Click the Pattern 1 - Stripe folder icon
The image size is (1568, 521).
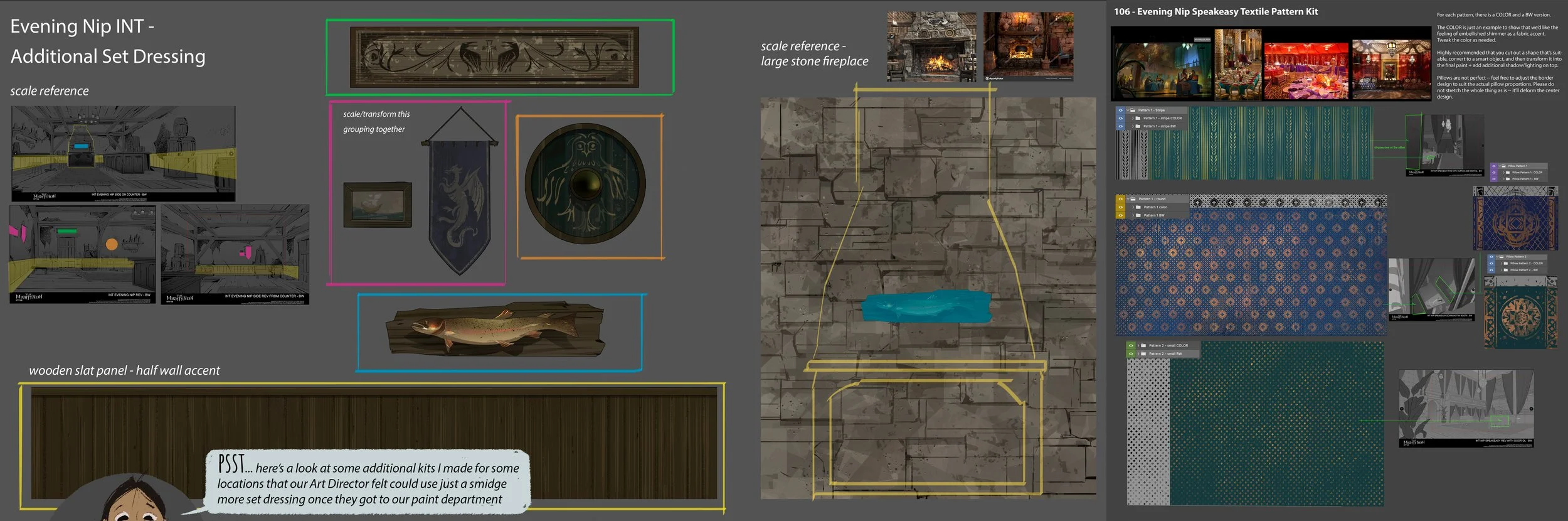1133,110
